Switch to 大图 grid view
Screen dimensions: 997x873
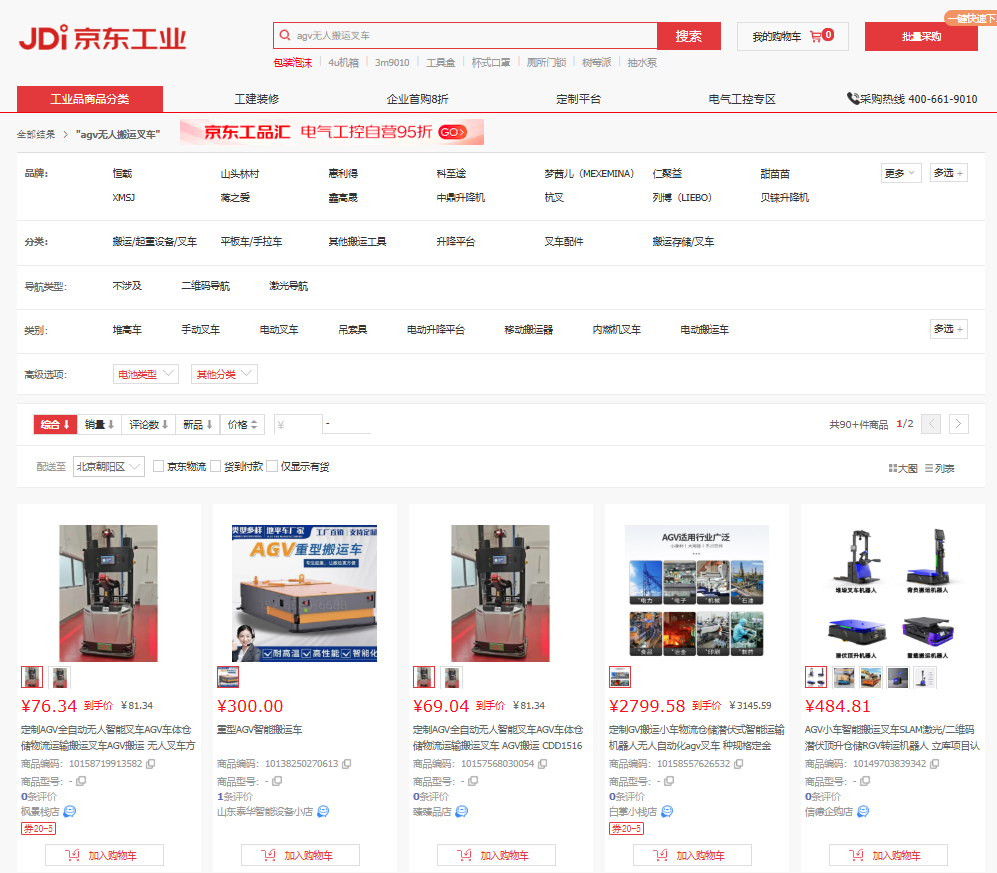[x=903, y=469]
